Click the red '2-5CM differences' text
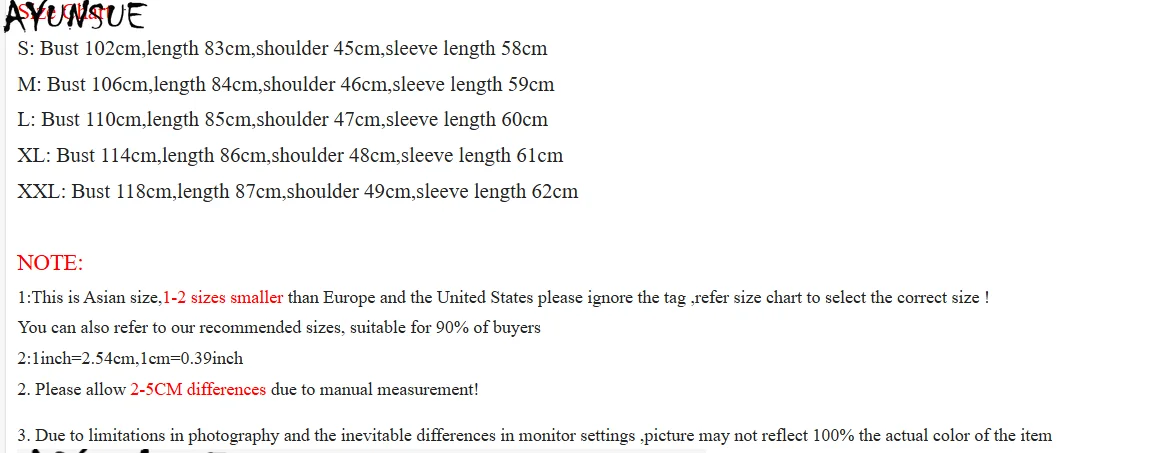The width and height of the screenshot is (1155, 453). (x=198, y=390)
